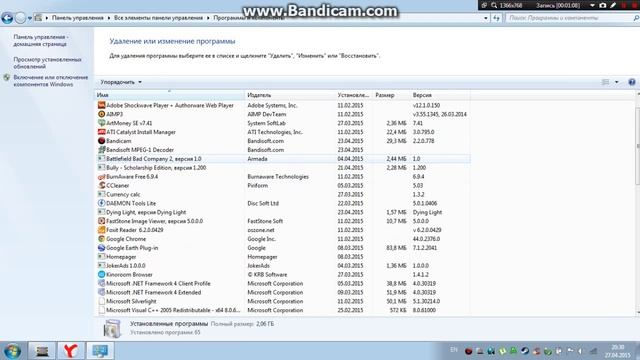Image resolution: width=640 pixels, height=360 pixels.
Task: Click publisher Disc Soft Ltd cell
Action: click(x=263, y=203)
